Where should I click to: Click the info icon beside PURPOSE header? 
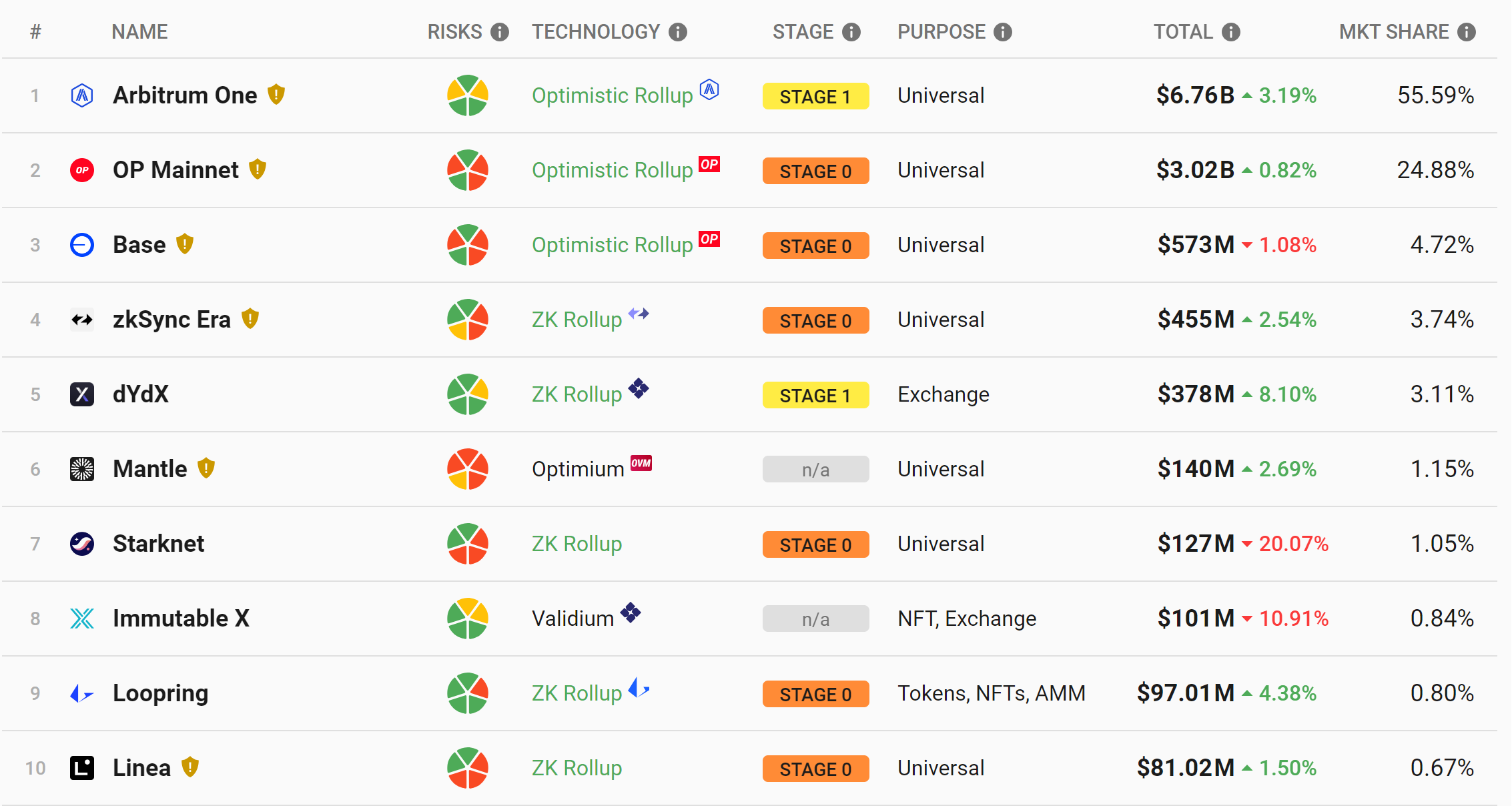[1003, 32]
